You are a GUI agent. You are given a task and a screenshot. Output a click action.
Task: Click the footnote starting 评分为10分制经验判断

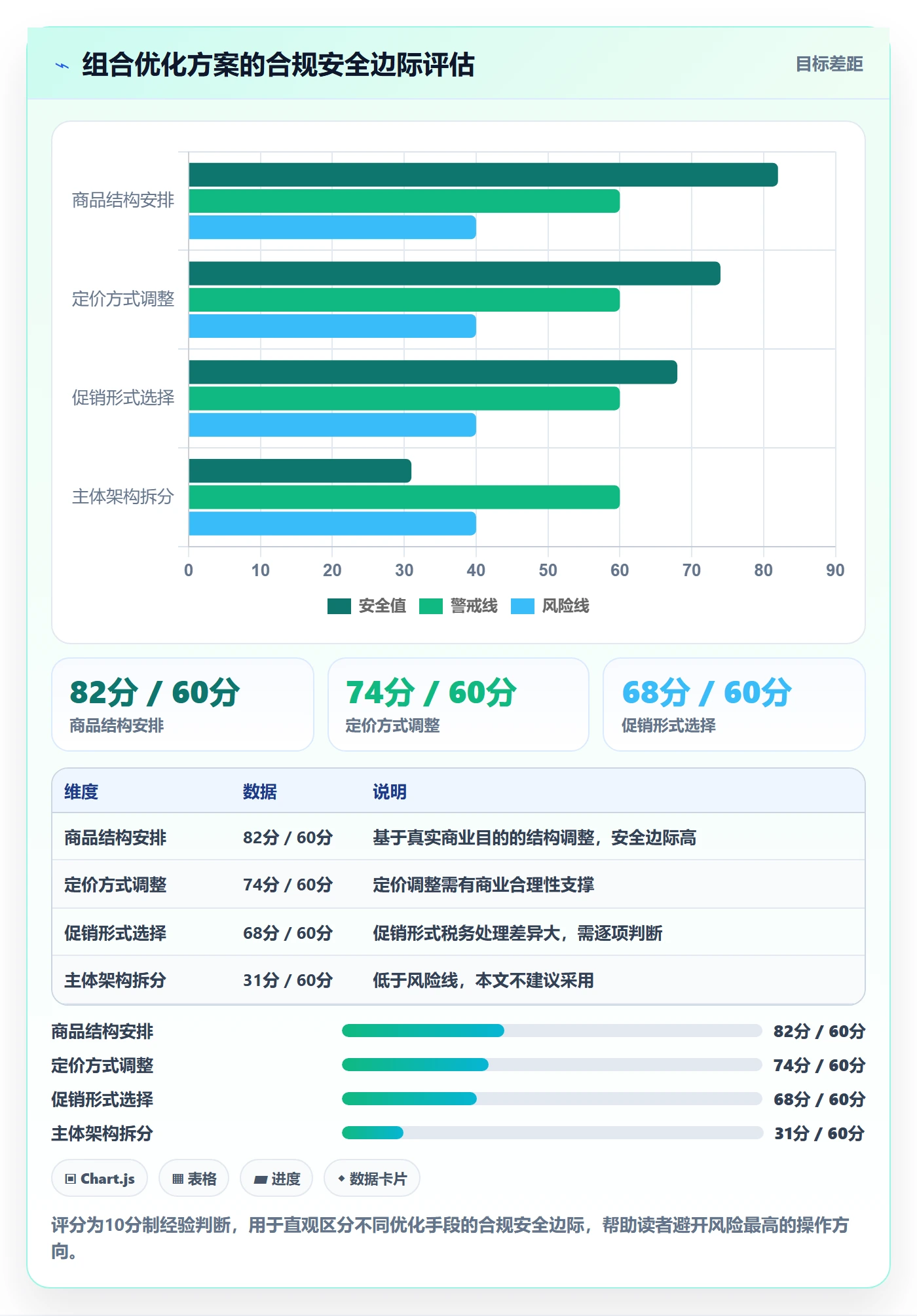[x=451, y=1238]
